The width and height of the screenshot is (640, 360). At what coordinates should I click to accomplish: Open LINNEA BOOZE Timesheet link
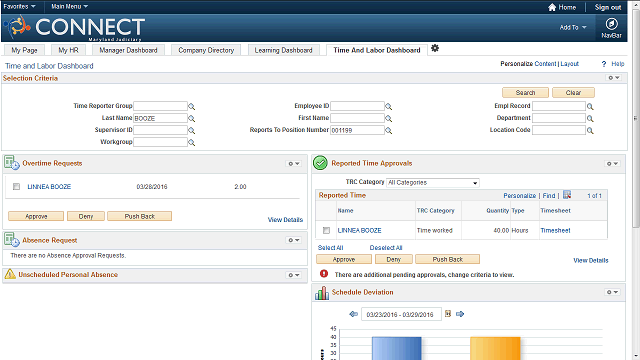point(555,231)
